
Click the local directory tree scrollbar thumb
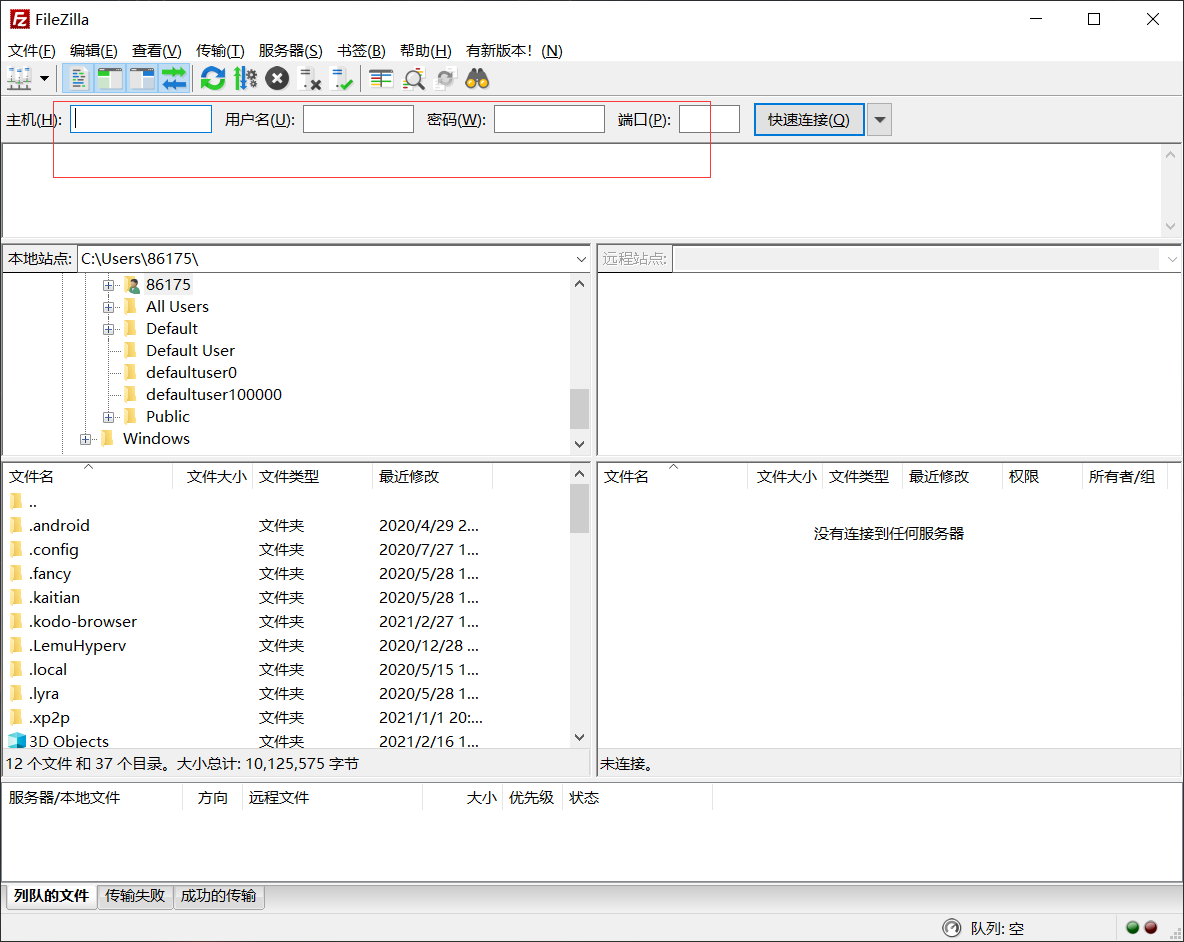pos(579,408)
